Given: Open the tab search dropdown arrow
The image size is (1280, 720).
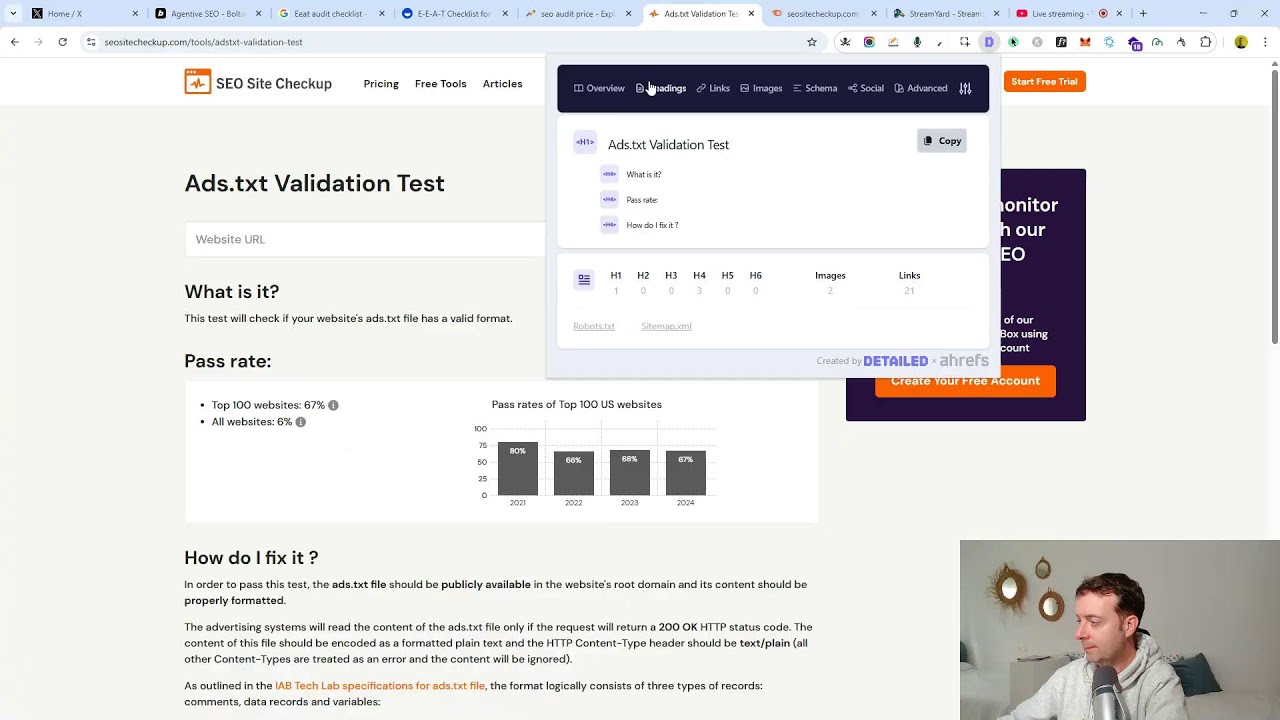Looking at the screenshot, I should (14, 14).
